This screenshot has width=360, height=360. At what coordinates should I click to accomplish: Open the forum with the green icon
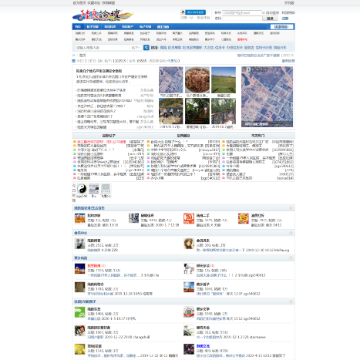point(80,312)
